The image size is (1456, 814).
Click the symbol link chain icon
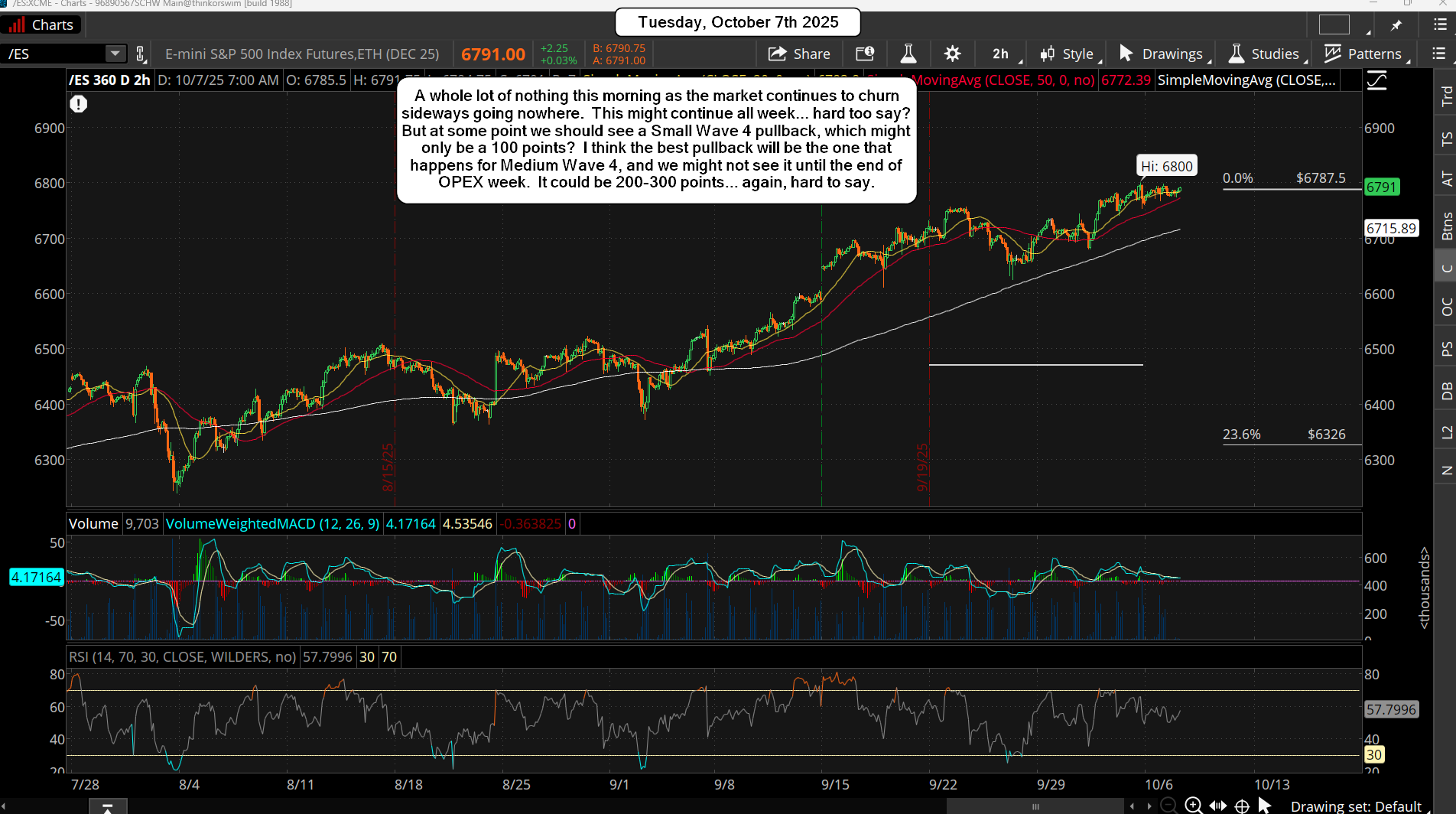[140, 54]
